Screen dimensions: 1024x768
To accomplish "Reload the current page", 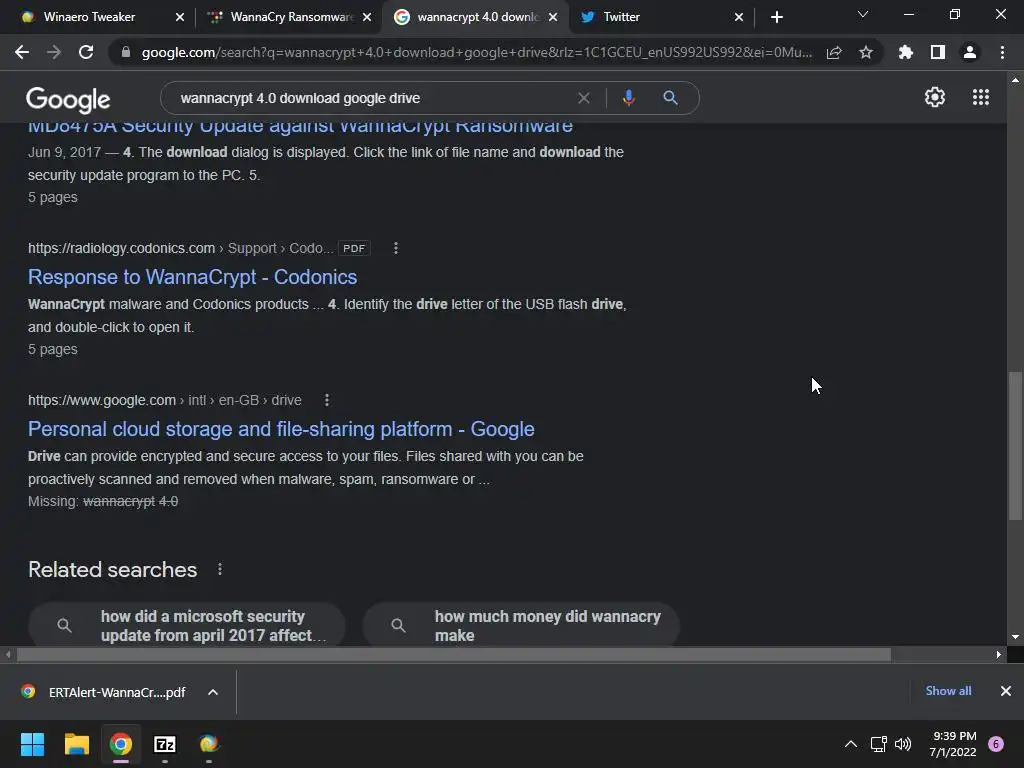I will pos(86,52).
